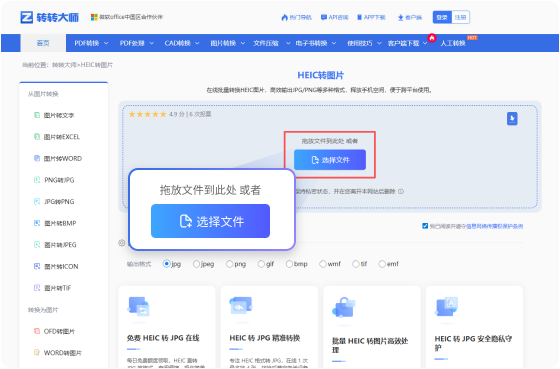Click the 批量 HEIC 转图片高效处理 card title
Viewport: 560px width, 369px height.
pos(370,345)
